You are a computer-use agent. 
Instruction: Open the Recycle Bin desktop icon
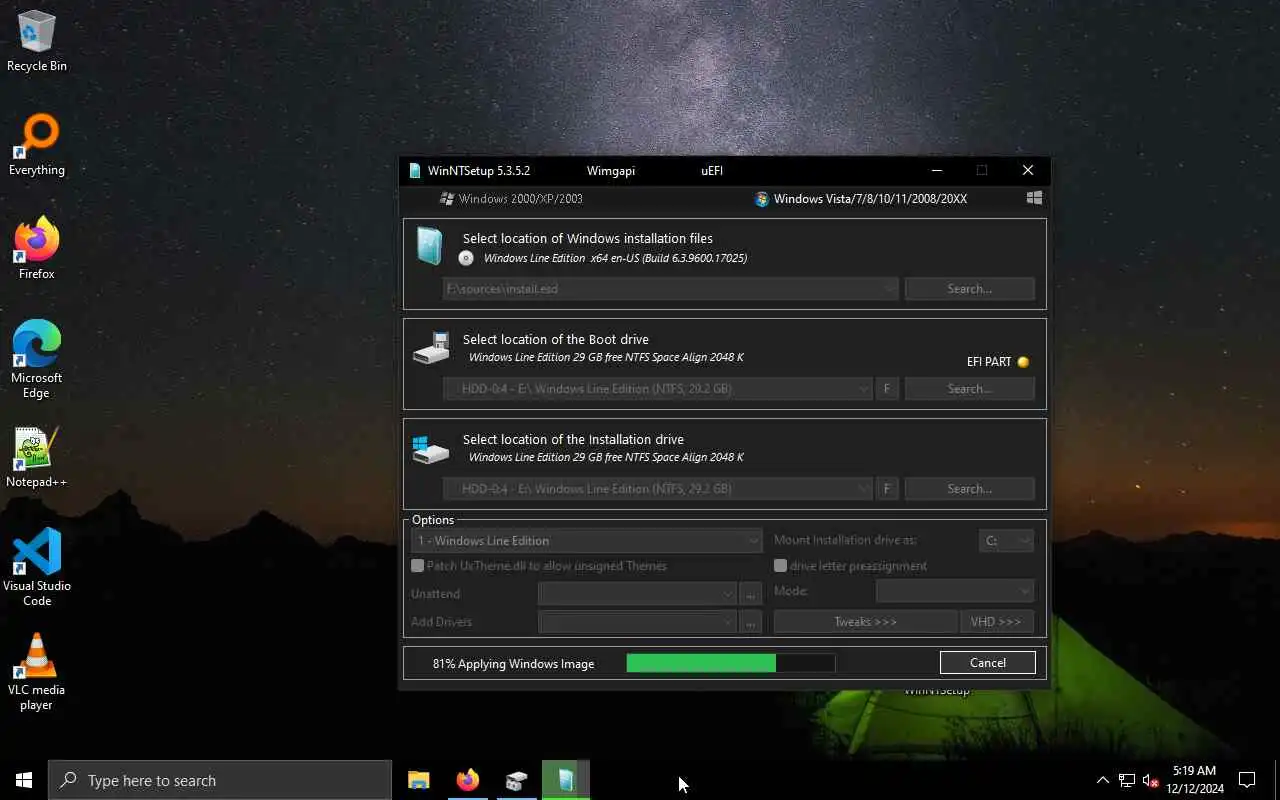pyautogui.click(x=37, y=41)
